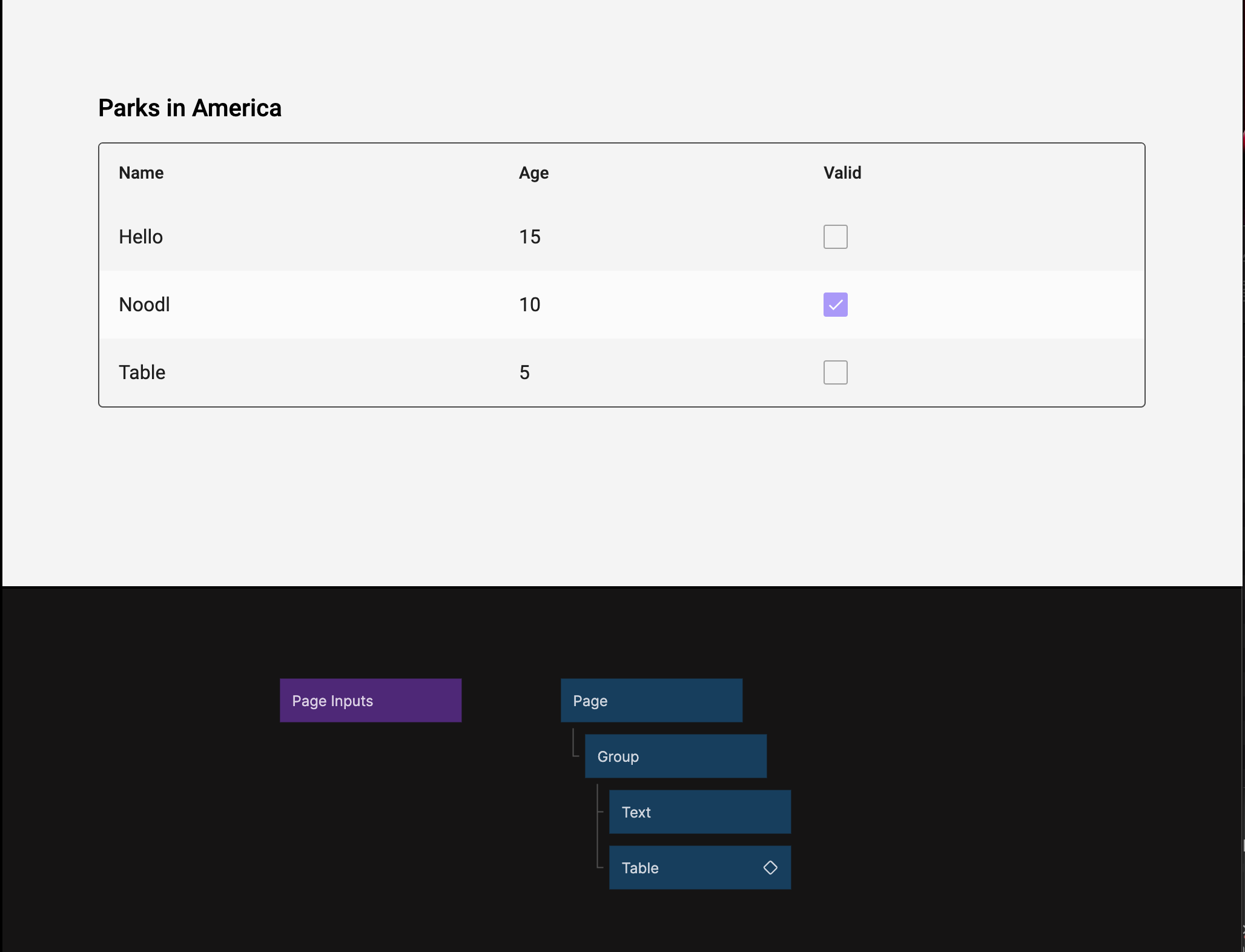This screenshot has height=952, width=1245.
Task: Click the Age column header
Action: (533, 173)
